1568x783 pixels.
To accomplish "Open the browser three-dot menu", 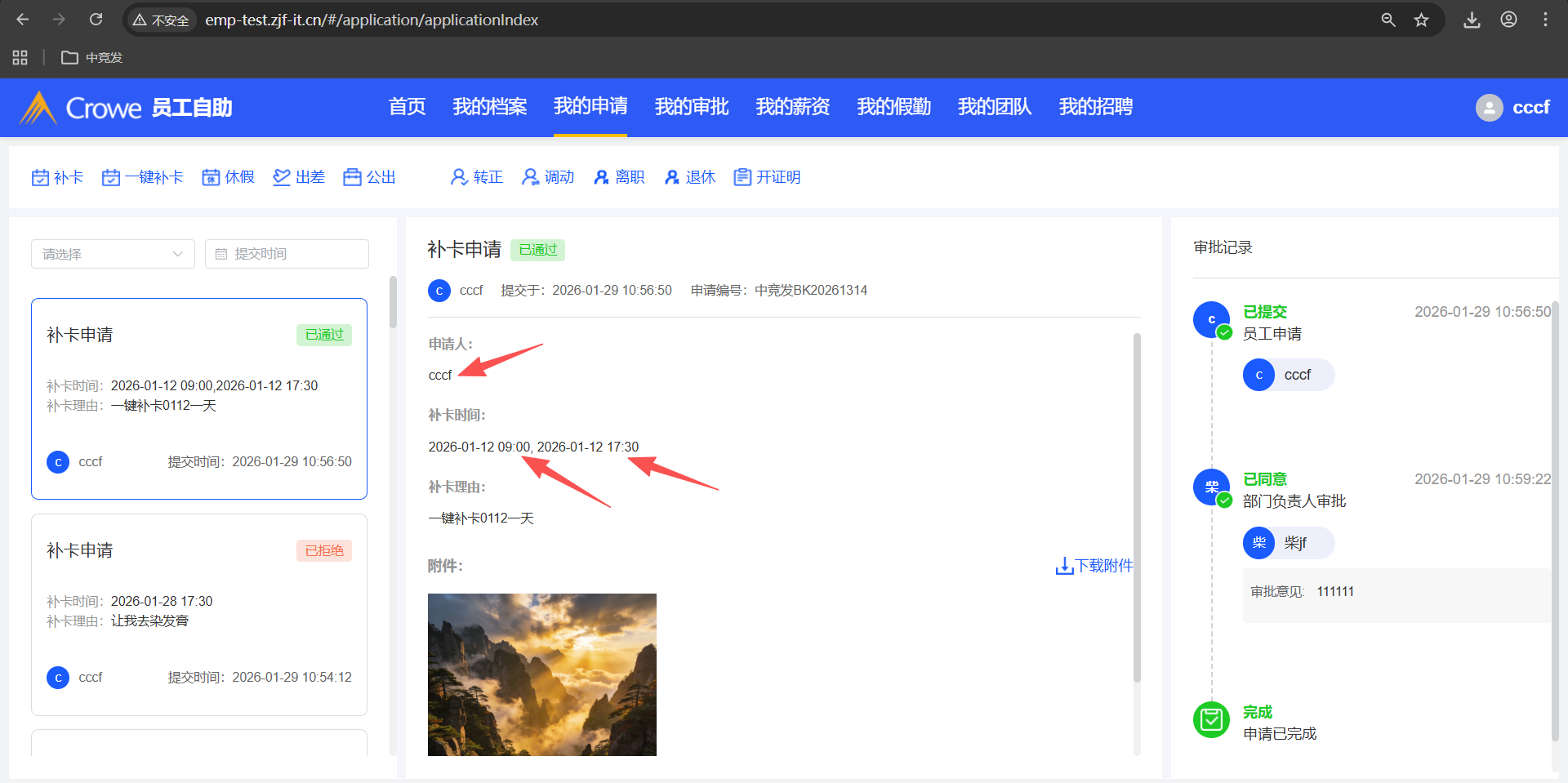I will click(x=1545, y=20).
